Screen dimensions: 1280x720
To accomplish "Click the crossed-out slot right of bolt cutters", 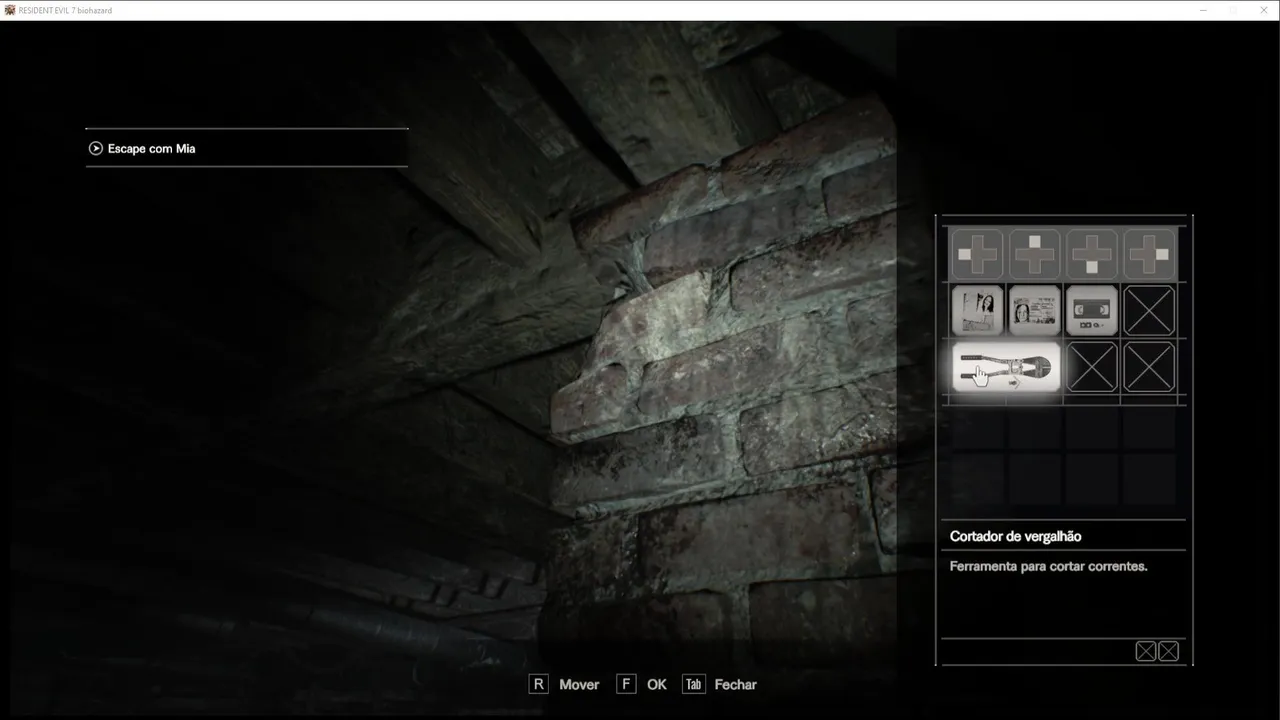I will tap(1091, 367).
